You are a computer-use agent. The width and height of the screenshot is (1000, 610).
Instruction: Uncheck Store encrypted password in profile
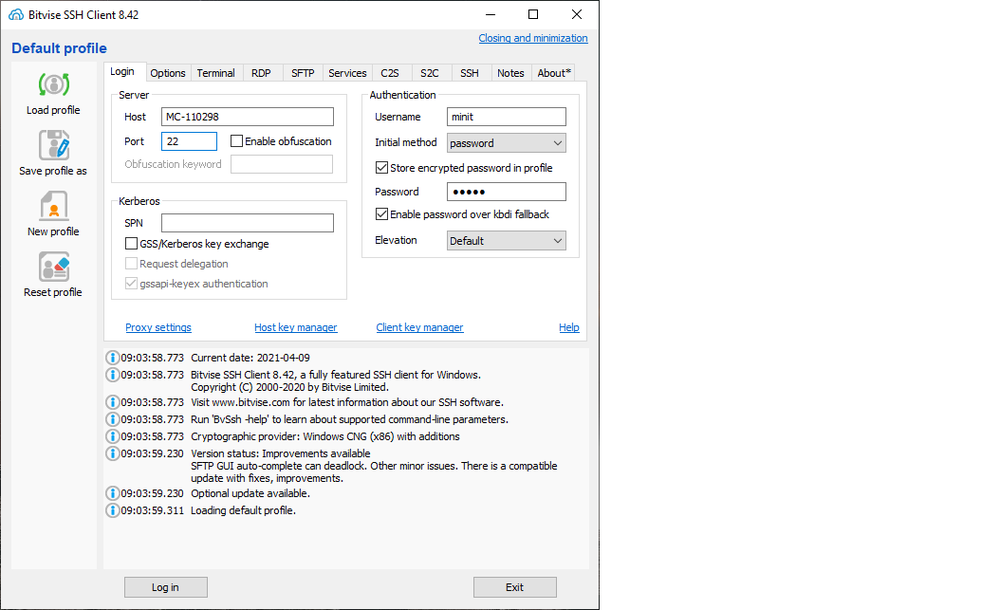382,167
